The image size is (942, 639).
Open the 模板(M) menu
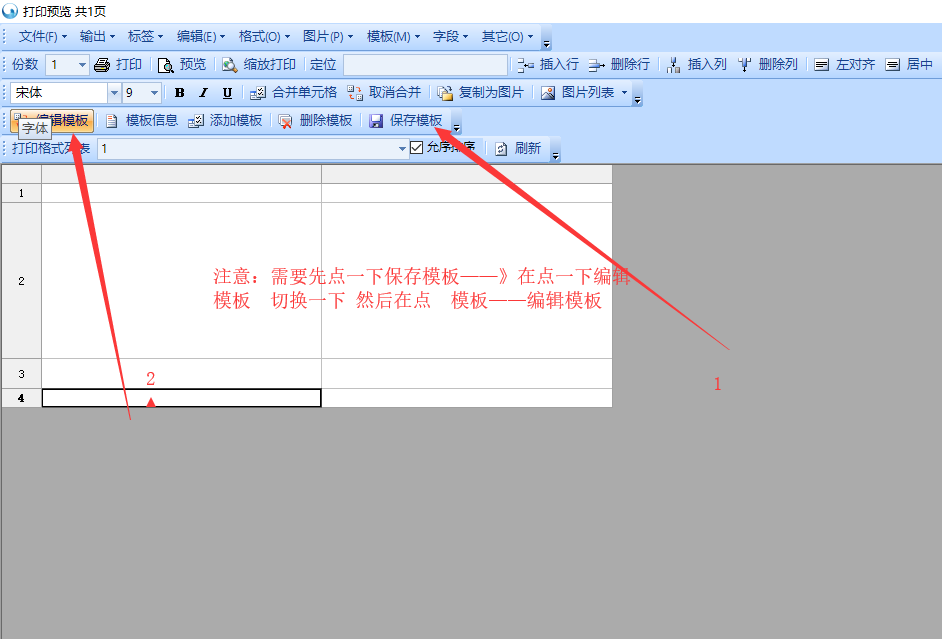click(x=393, y=37)
